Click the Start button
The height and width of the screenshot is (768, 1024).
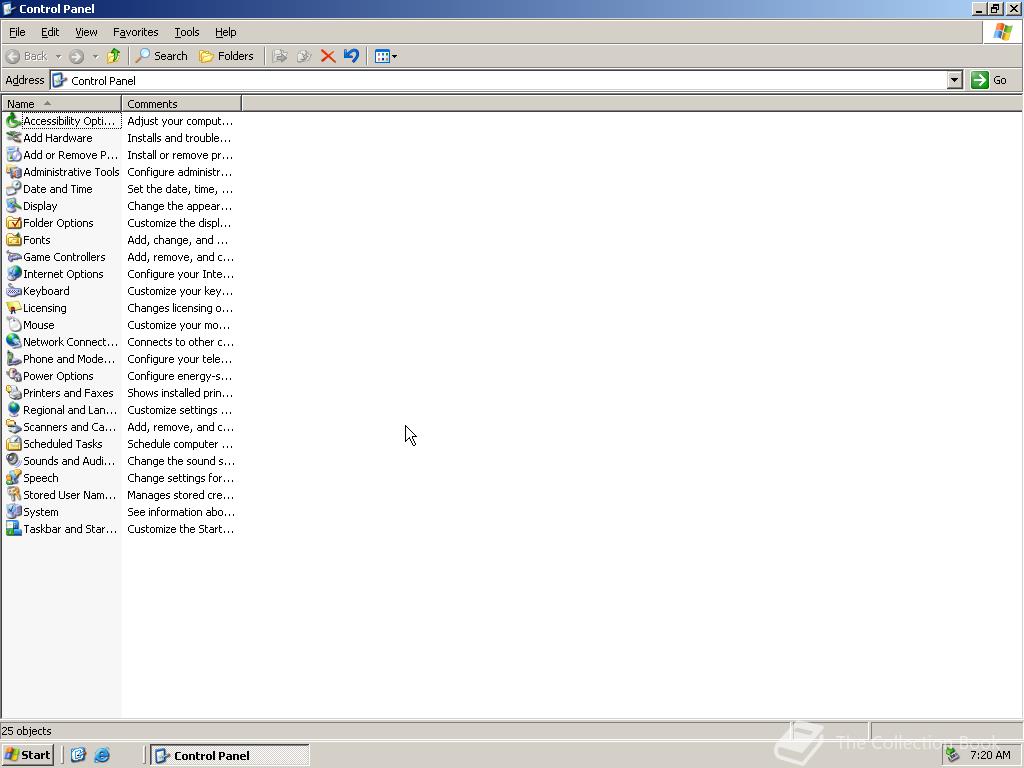tap(27, 755)
